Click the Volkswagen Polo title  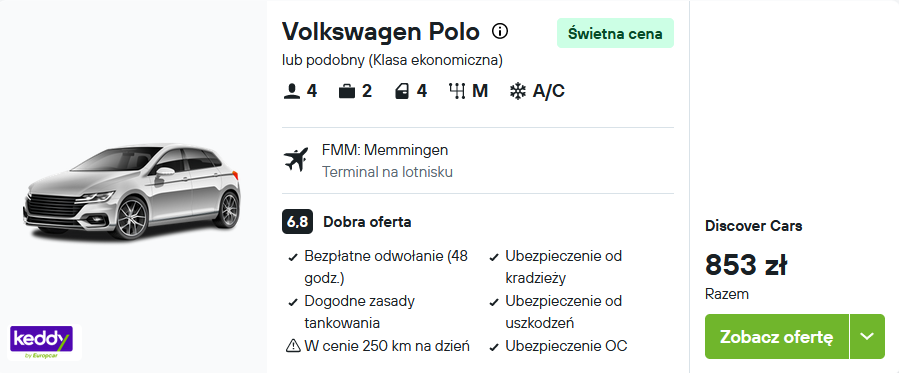coord(381,32)
